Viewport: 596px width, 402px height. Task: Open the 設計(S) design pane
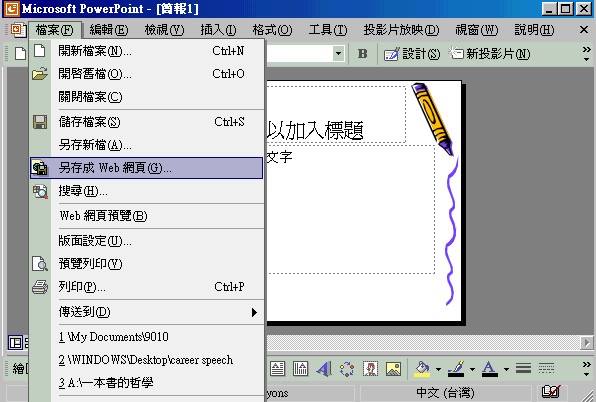click(x=412, y=54)
